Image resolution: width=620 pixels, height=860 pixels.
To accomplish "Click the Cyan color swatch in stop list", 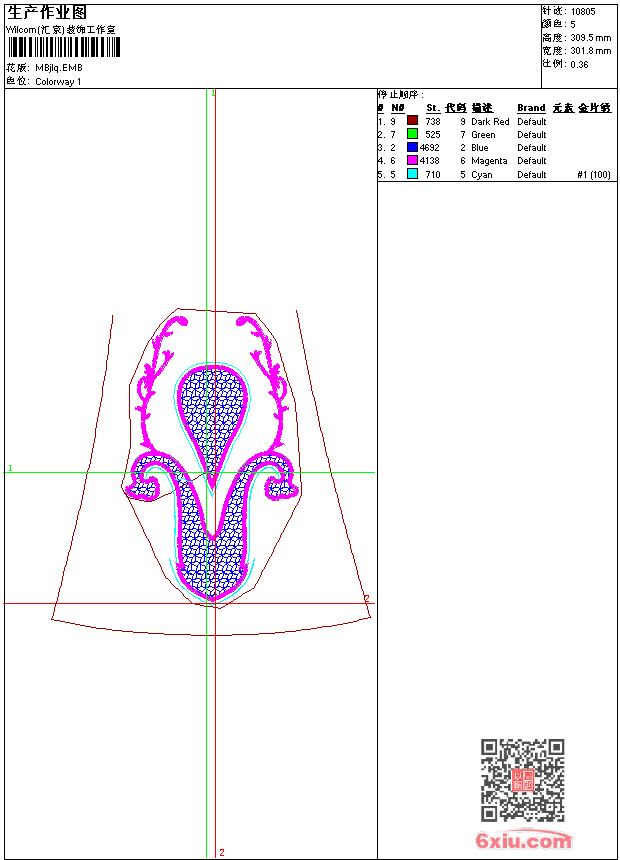I will pyautogui.click(x=412, y=174).
